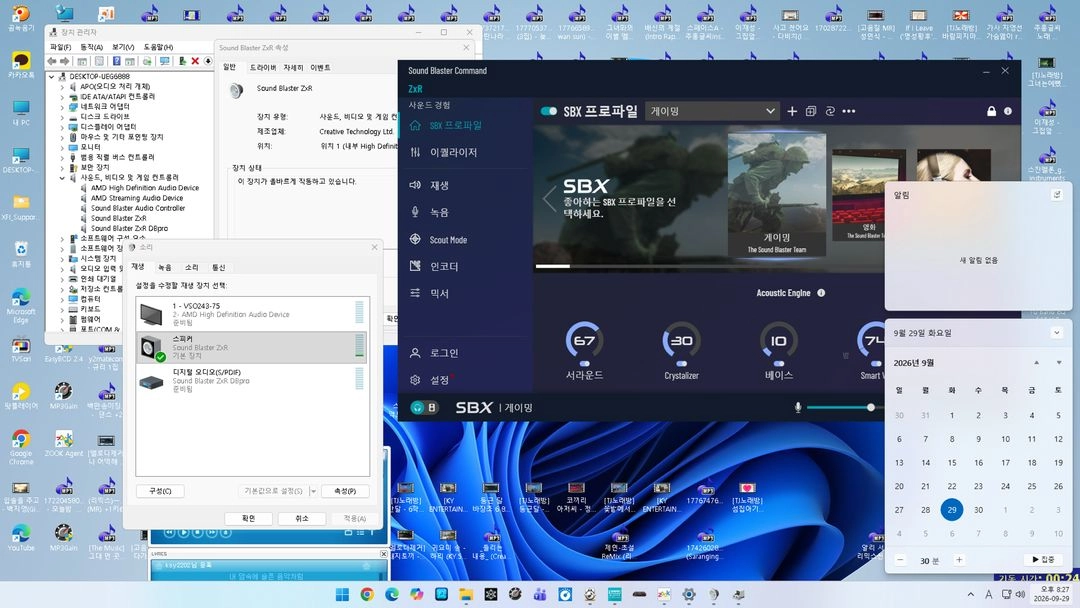Viewport: 1080px width, 608px height.
Task: Open Chrome from the taskbar
Action: pyautogui.click(x=367, y=594)
